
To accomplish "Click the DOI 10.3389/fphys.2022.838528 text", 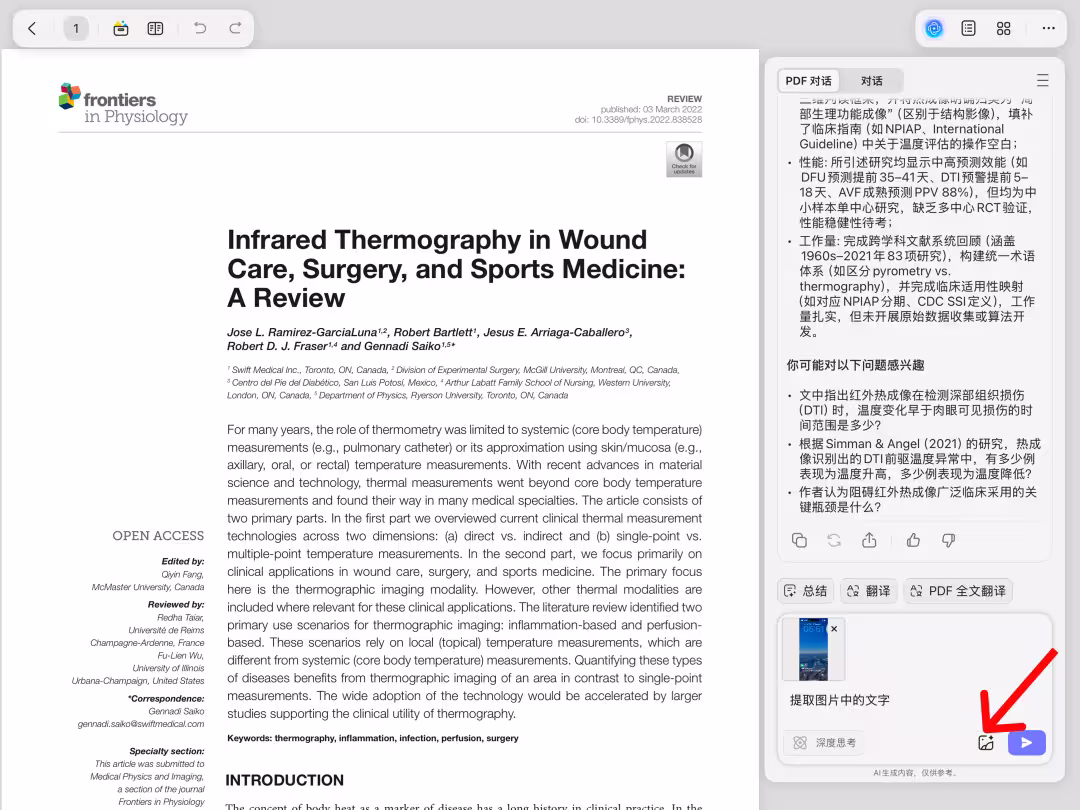I will [x=638, y=120].
